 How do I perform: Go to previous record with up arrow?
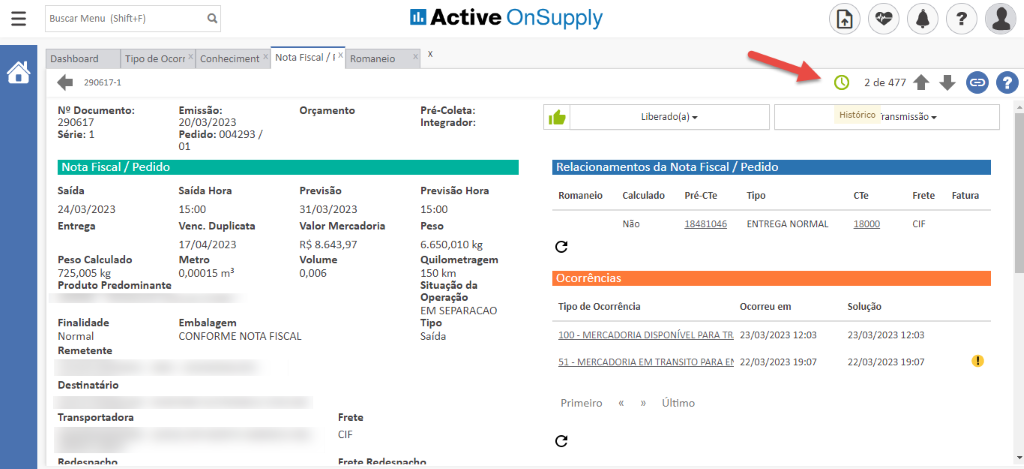pos(922,82)
